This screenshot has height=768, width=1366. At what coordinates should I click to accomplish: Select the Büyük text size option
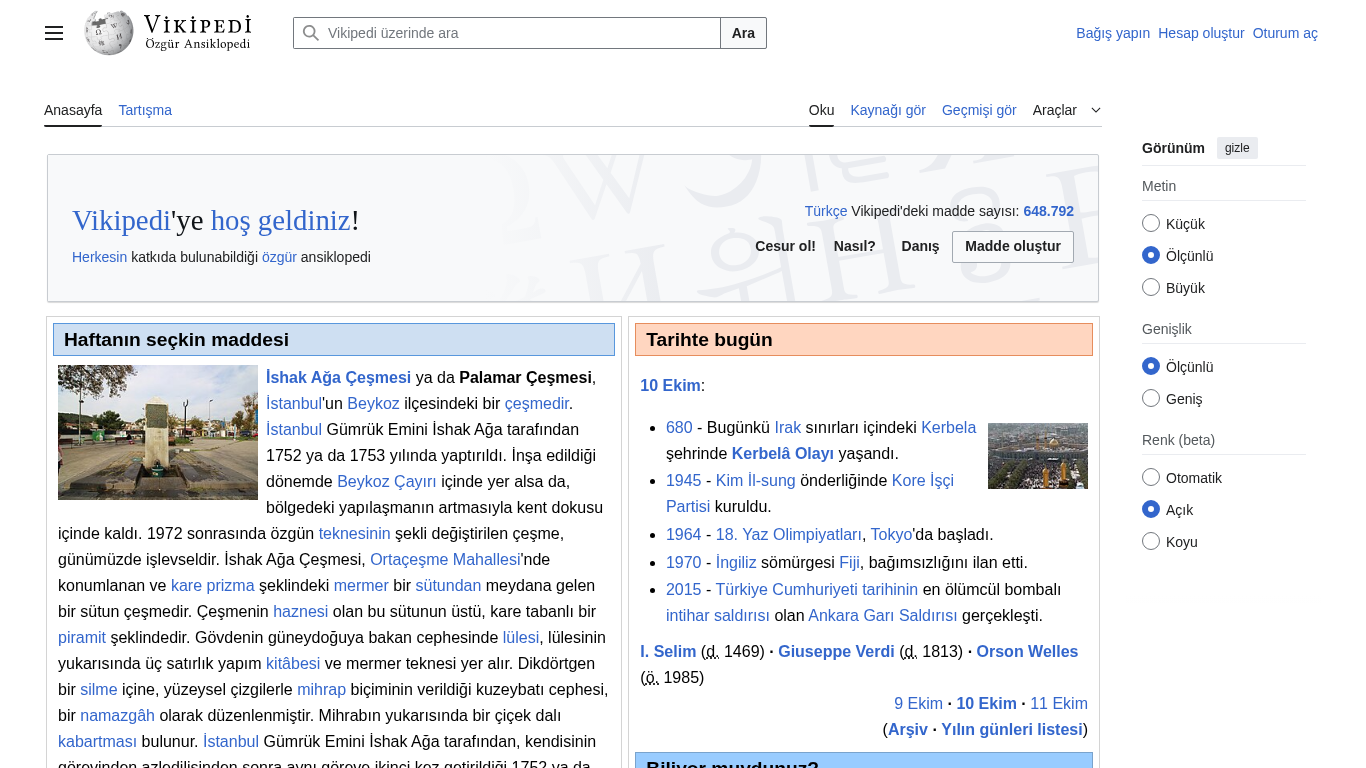[1151, 288]
